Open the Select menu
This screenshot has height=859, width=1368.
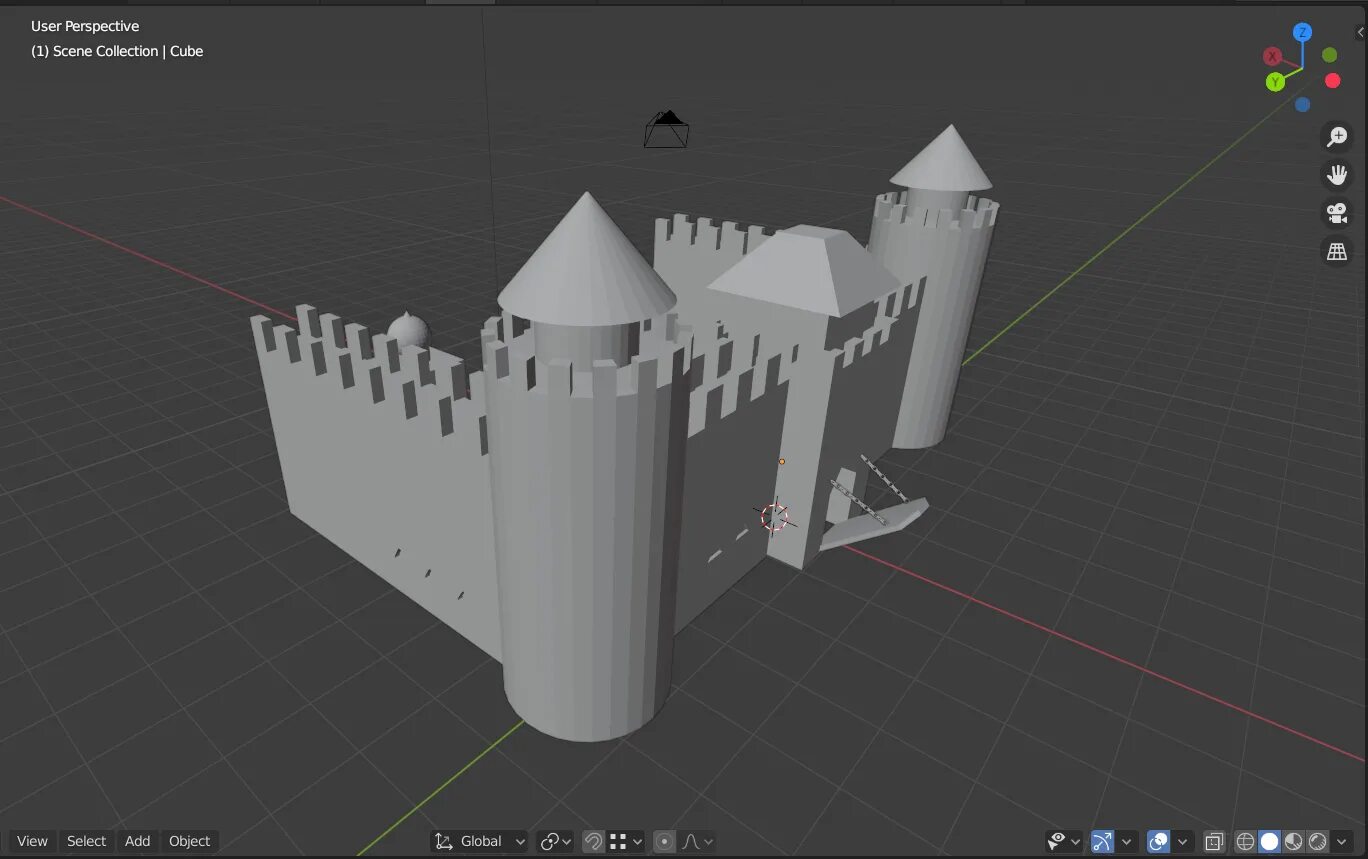coord(86,841)
